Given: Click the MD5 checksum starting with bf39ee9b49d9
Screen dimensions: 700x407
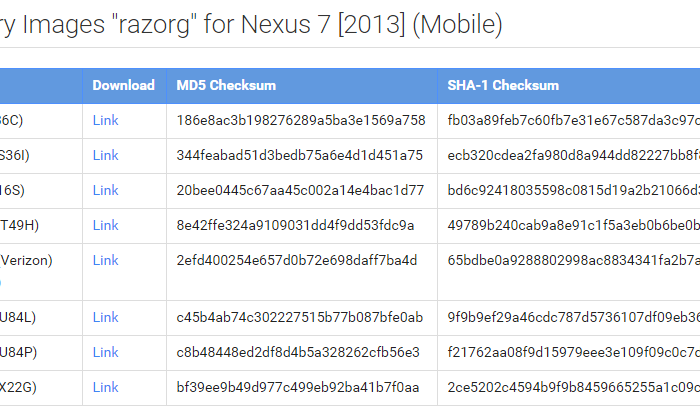Looking at the screenshot, I should [x=299, y=387].
